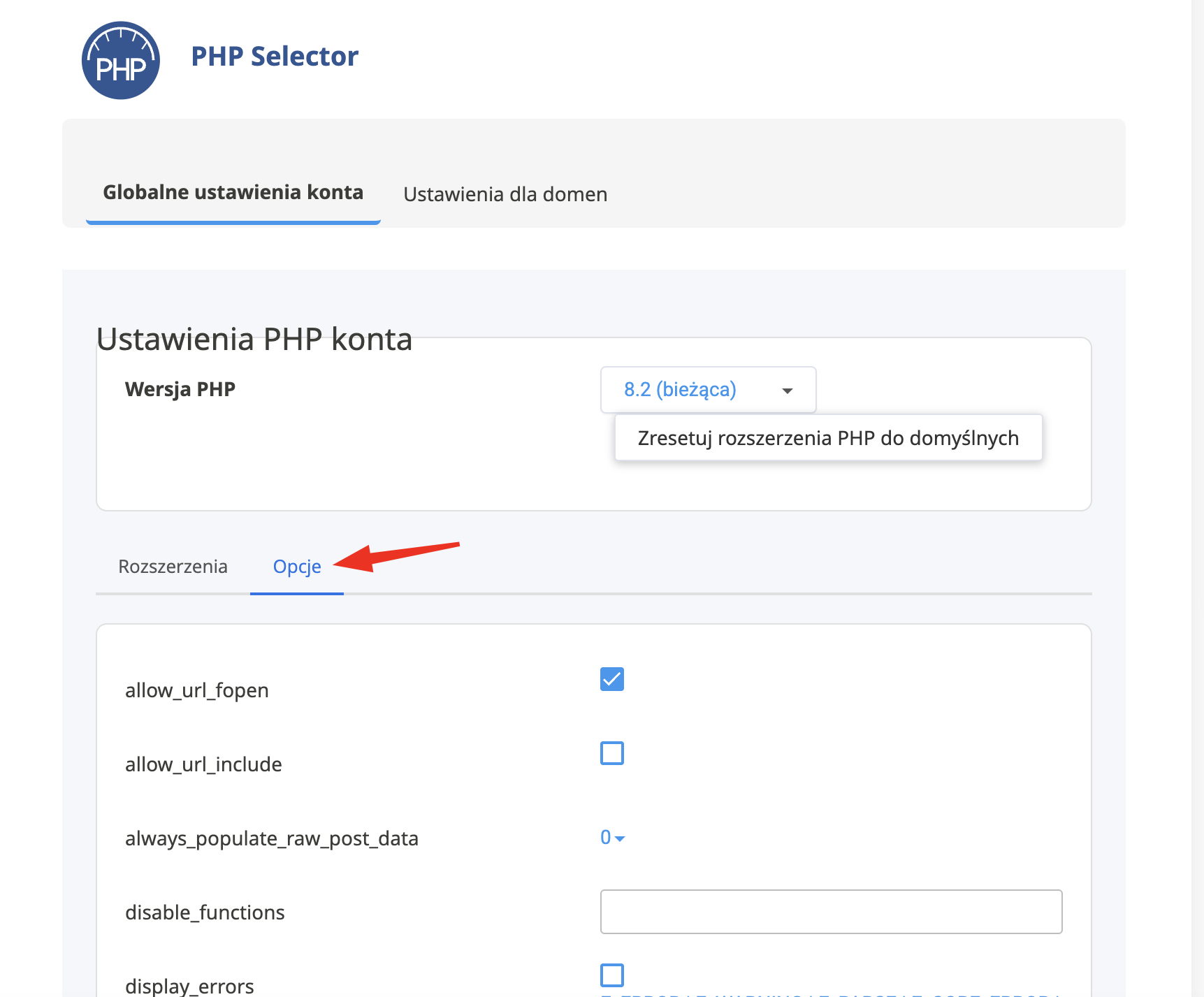Image resolution: width=1204 pixels, height=997 pixels.
Task: Click the display_errors label
Action: point(189,986)
